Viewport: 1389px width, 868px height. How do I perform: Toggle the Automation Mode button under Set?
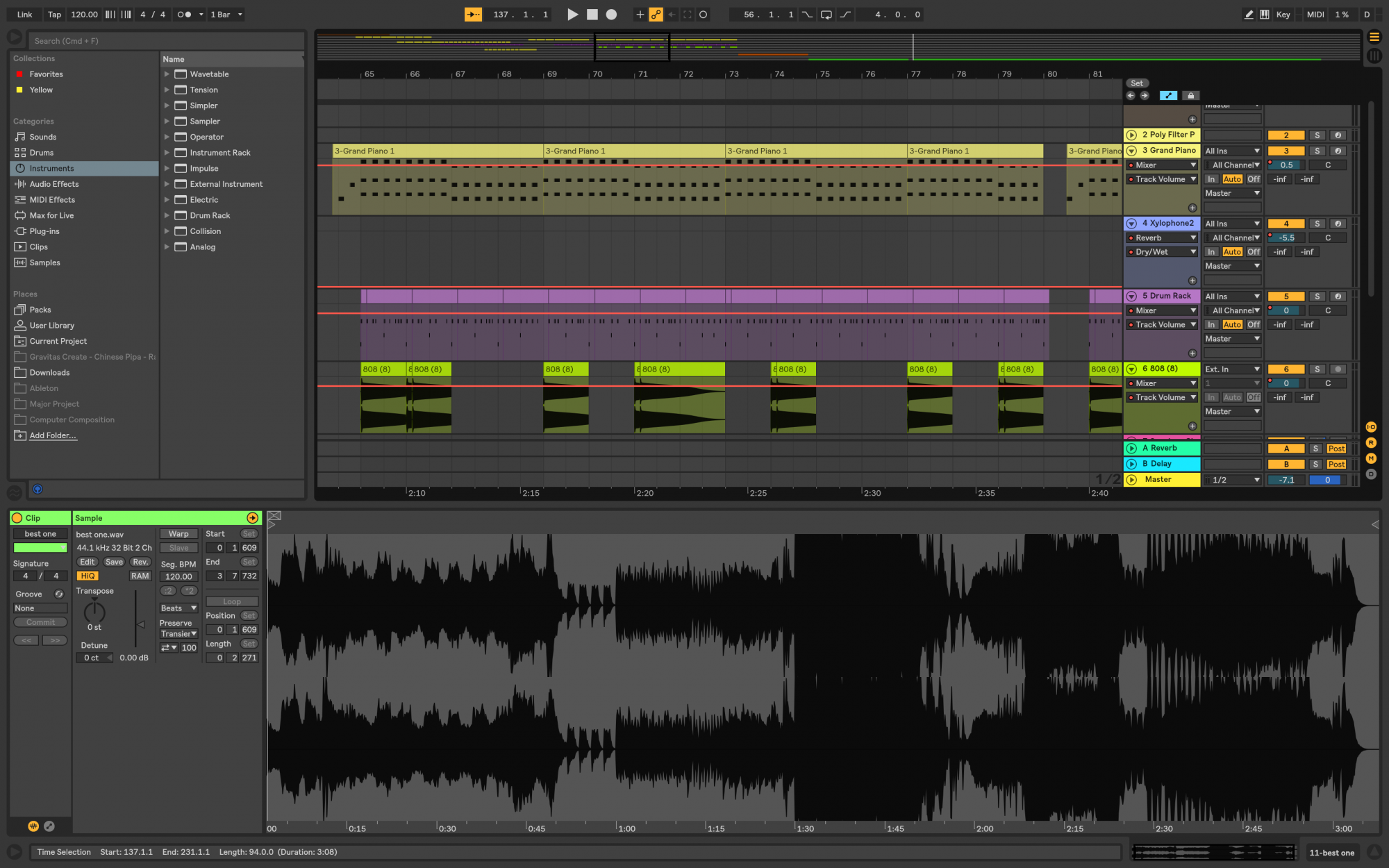[1168, 95]
